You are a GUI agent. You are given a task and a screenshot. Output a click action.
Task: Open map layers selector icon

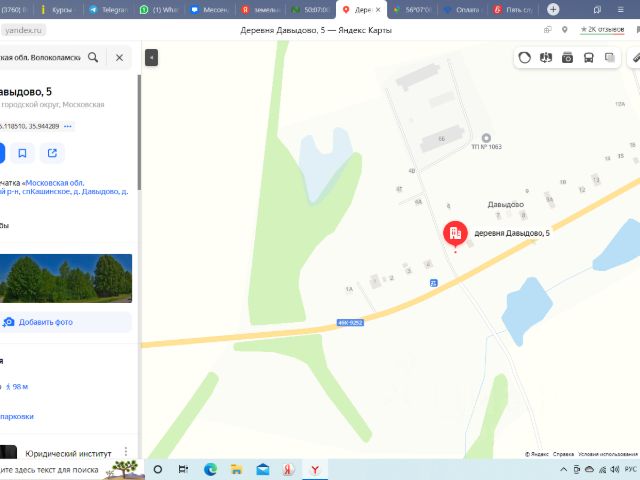click(x=610, y=58)
